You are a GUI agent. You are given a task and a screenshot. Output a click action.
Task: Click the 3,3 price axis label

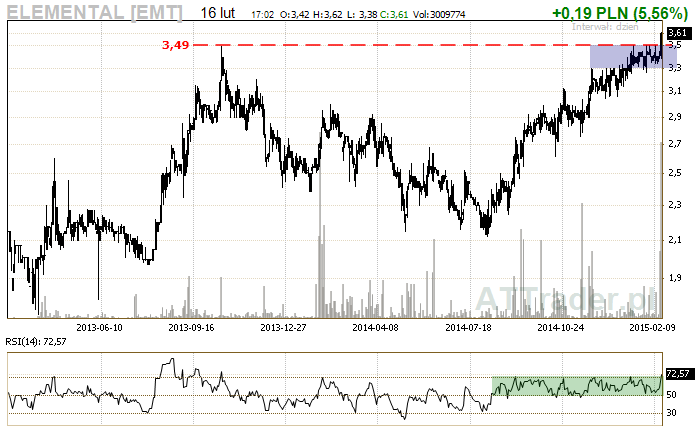[x=675, y=68]
